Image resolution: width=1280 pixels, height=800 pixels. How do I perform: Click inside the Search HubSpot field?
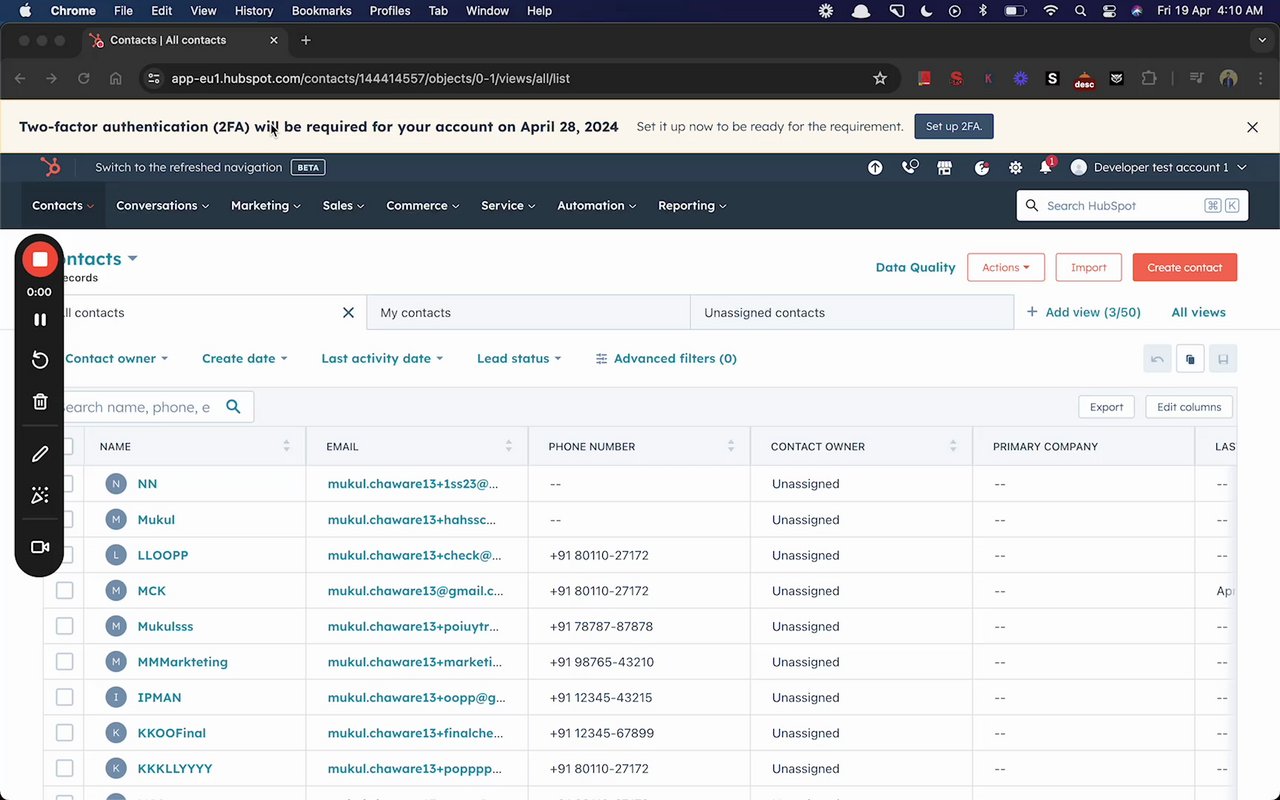click(1130, 206)
